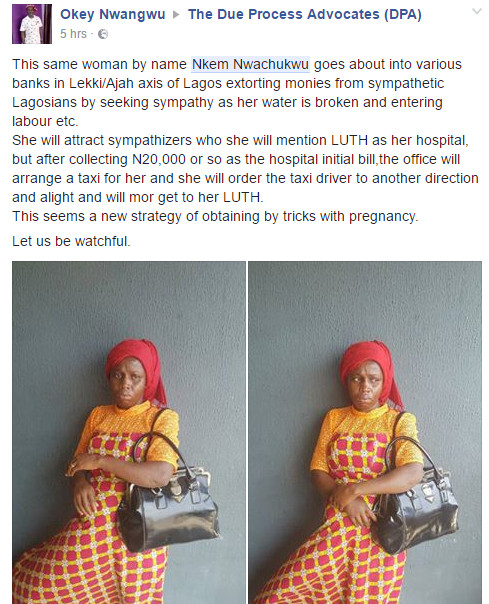The height and width of the screenshot is (604, 489).
Task: View the left attached photo
Action: (129, 433)
